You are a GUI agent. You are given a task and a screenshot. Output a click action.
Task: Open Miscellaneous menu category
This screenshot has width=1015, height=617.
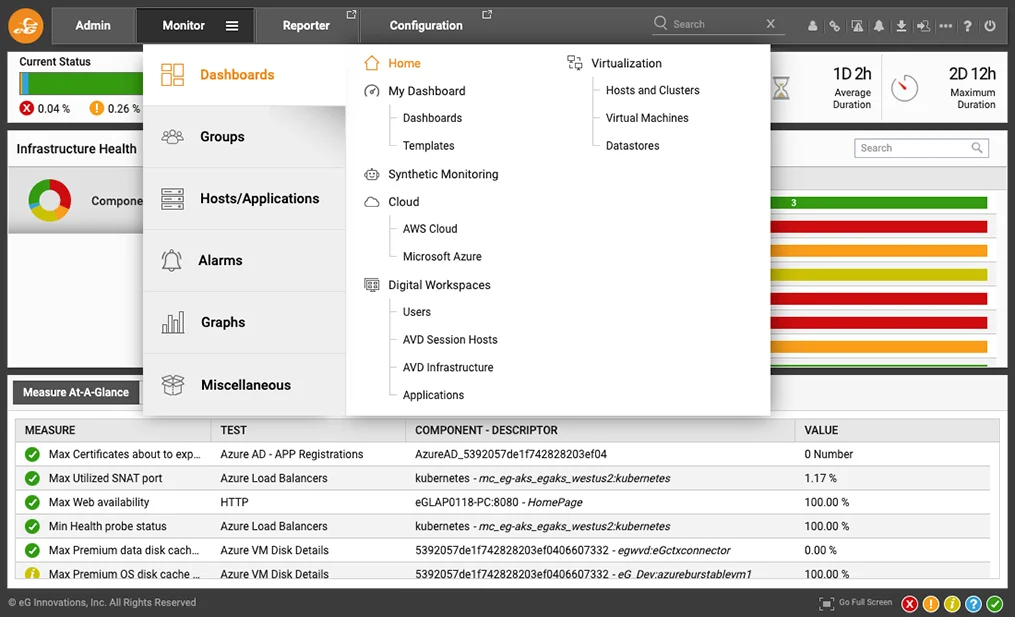244,385
